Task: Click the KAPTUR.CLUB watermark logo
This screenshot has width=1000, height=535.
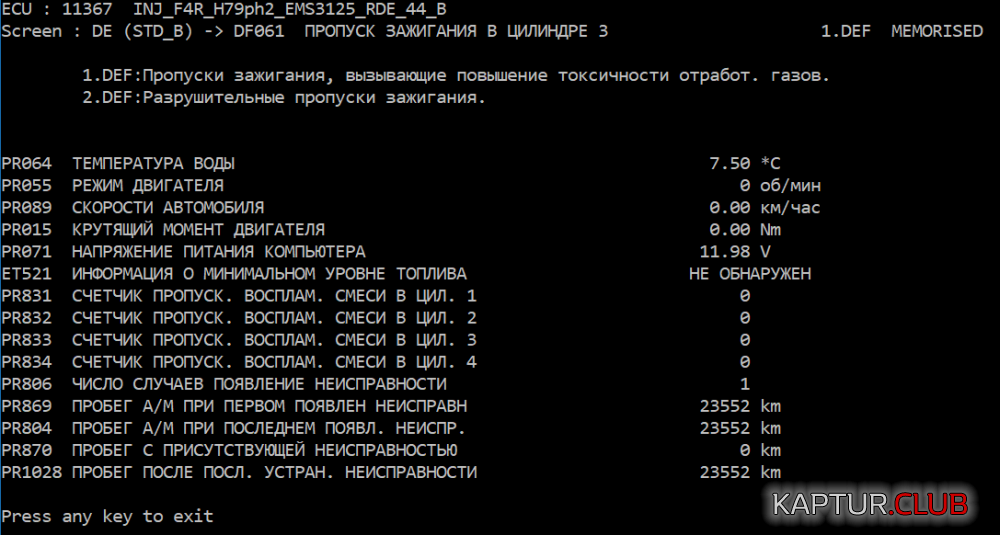Action: 869,504
